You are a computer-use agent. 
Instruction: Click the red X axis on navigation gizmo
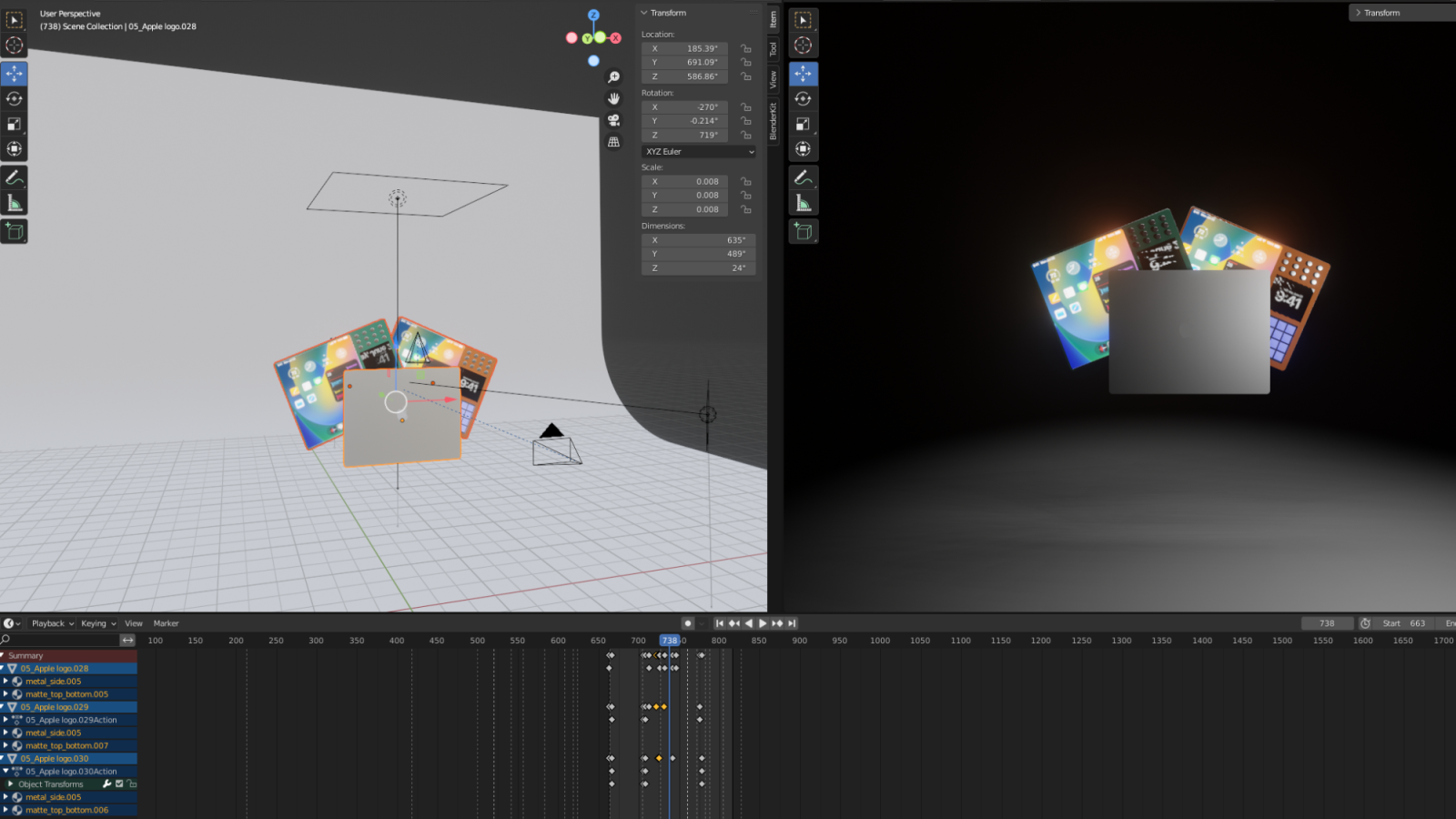(x=616, y=38)
